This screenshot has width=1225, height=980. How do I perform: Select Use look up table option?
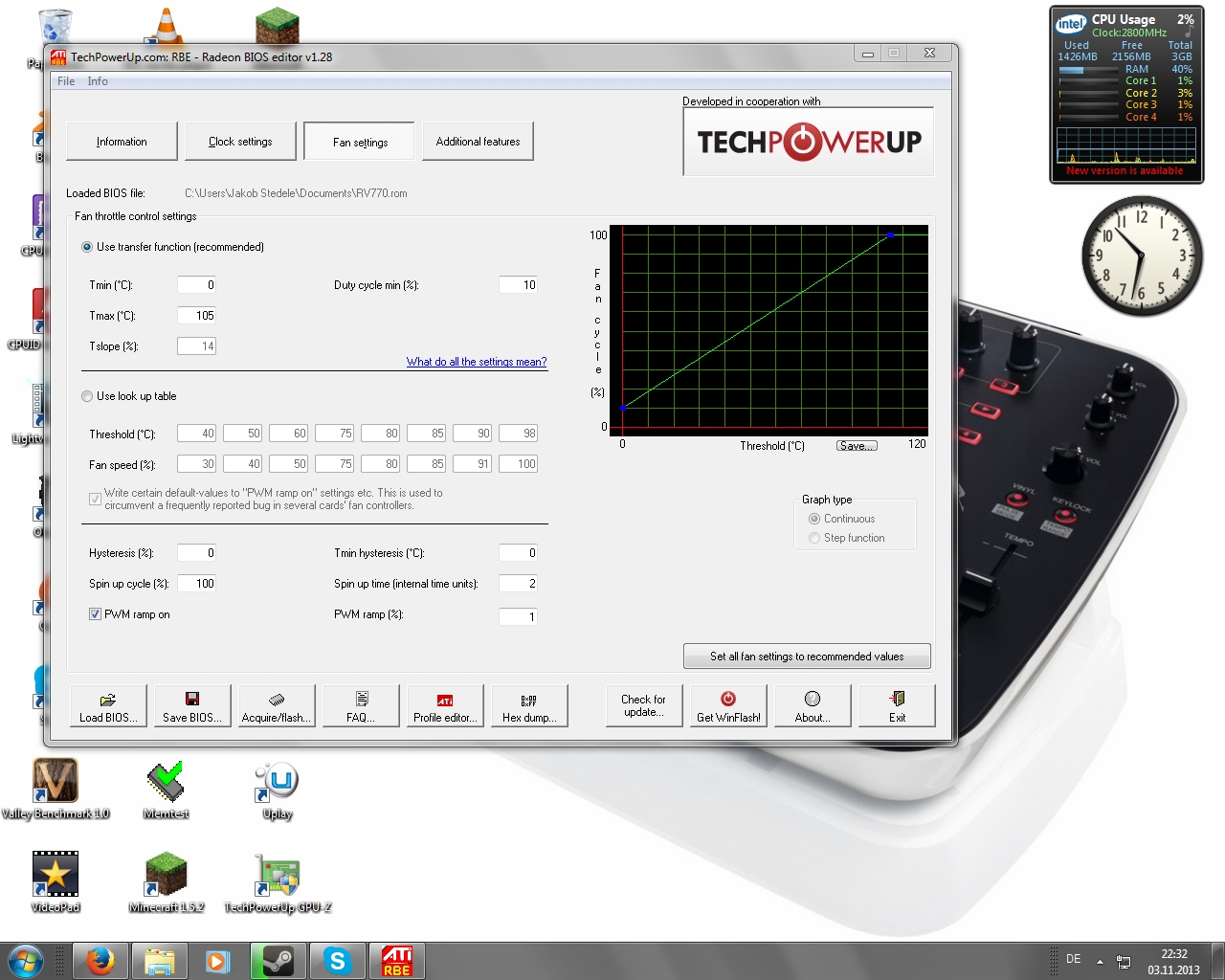click(88, 396)
